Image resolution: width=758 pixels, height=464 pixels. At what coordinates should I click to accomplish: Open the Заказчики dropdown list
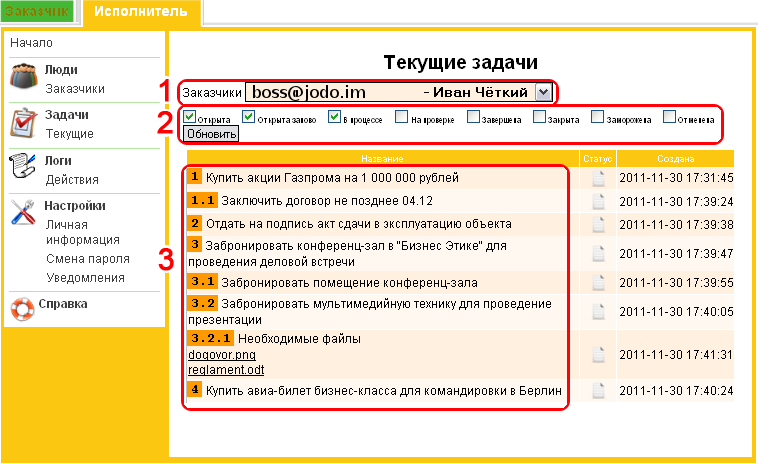tap(542, 92)
